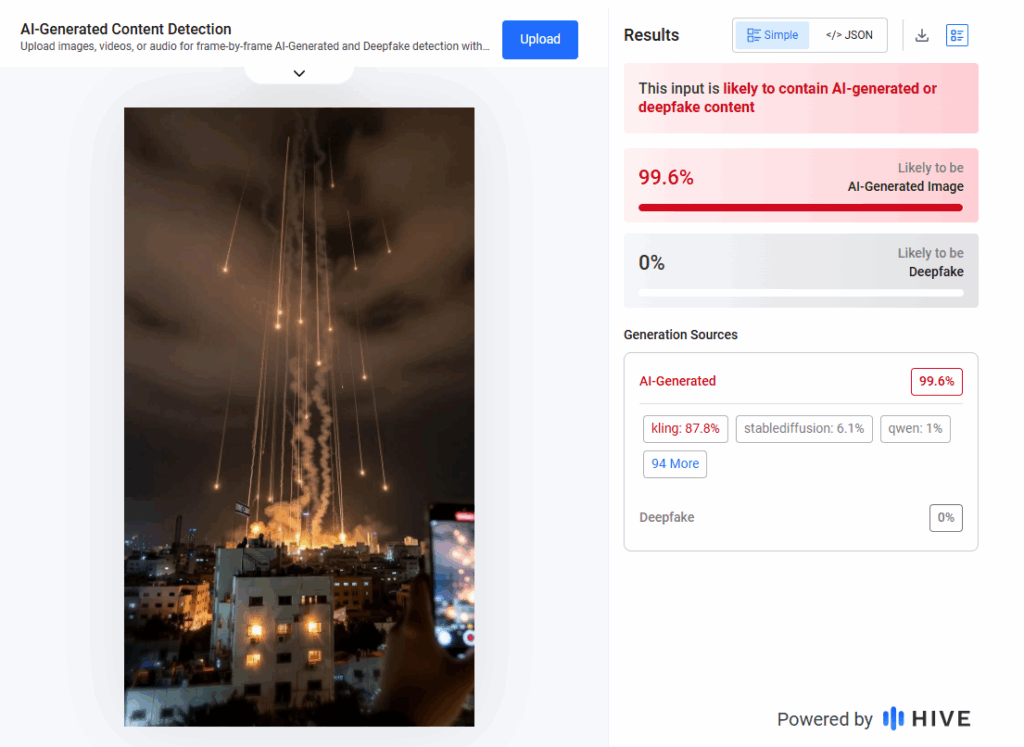Switch to the Simple results view
Viewport: 1024px width, 747px height.
tap(772, 35)
